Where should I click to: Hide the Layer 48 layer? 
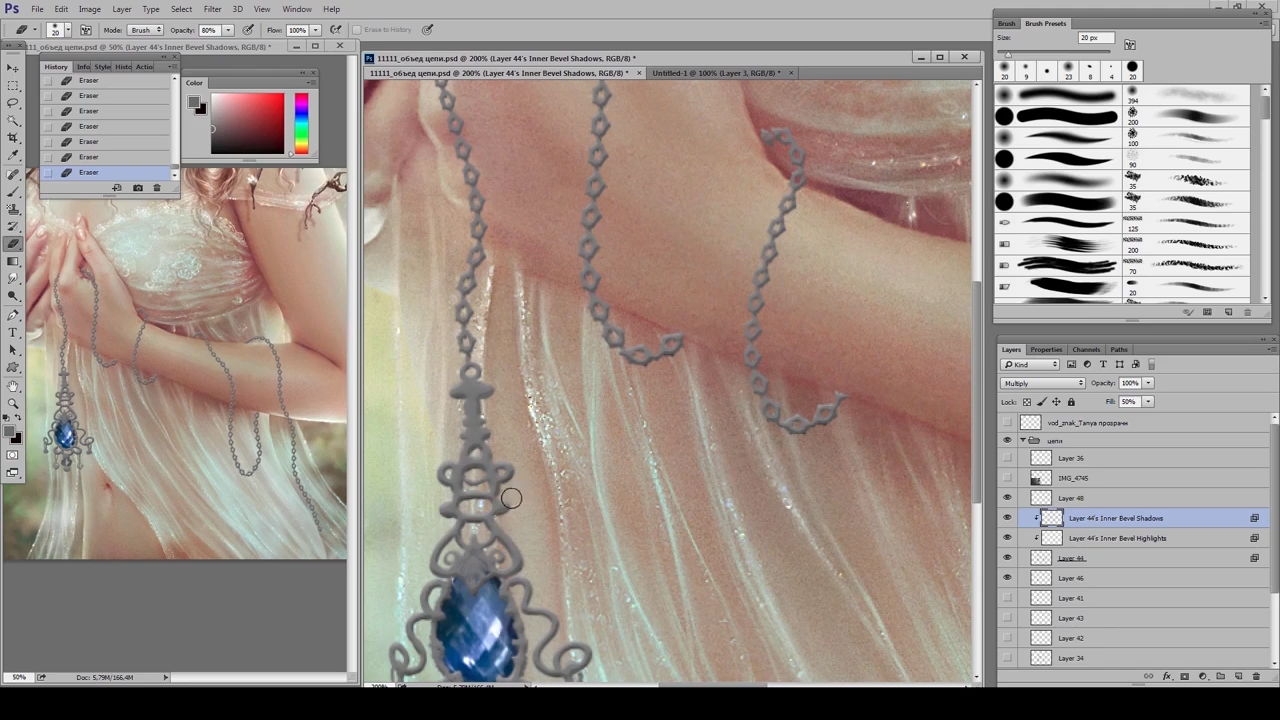click(x=1007, y=498)
